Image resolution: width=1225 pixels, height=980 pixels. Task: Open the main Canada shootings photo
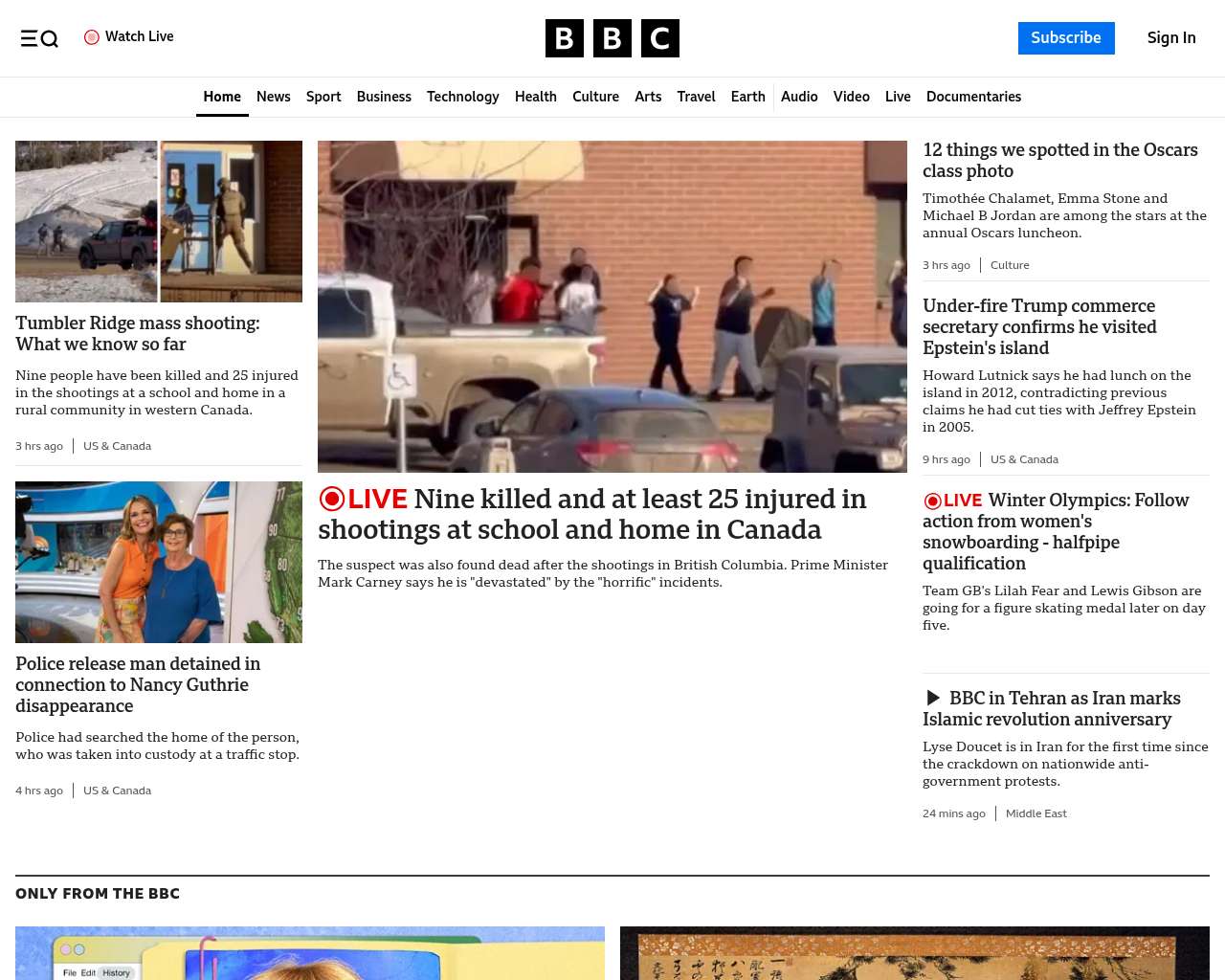(x=612, y=306)
